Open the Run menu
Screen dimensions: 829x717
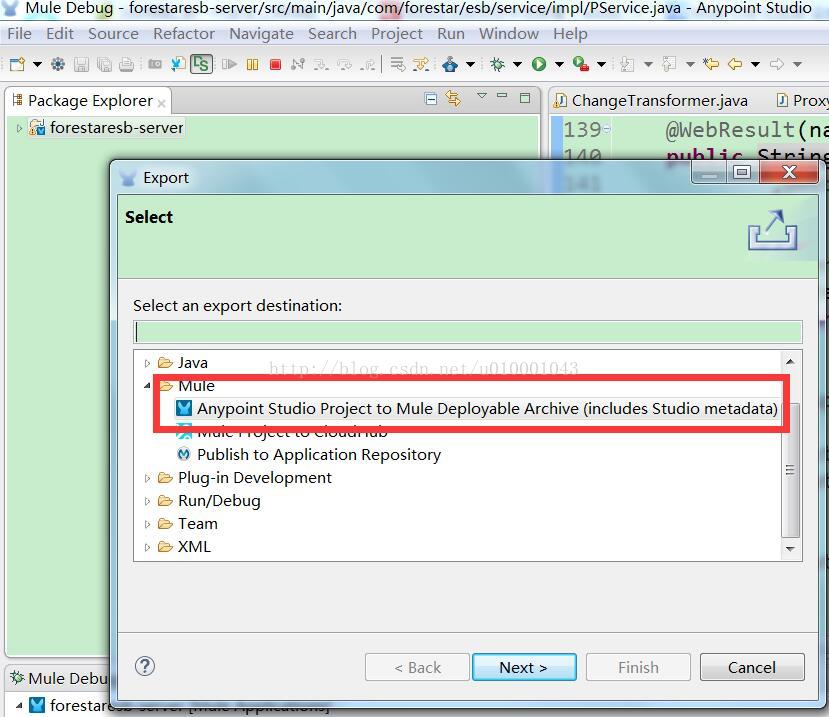(x=451, y=34)
